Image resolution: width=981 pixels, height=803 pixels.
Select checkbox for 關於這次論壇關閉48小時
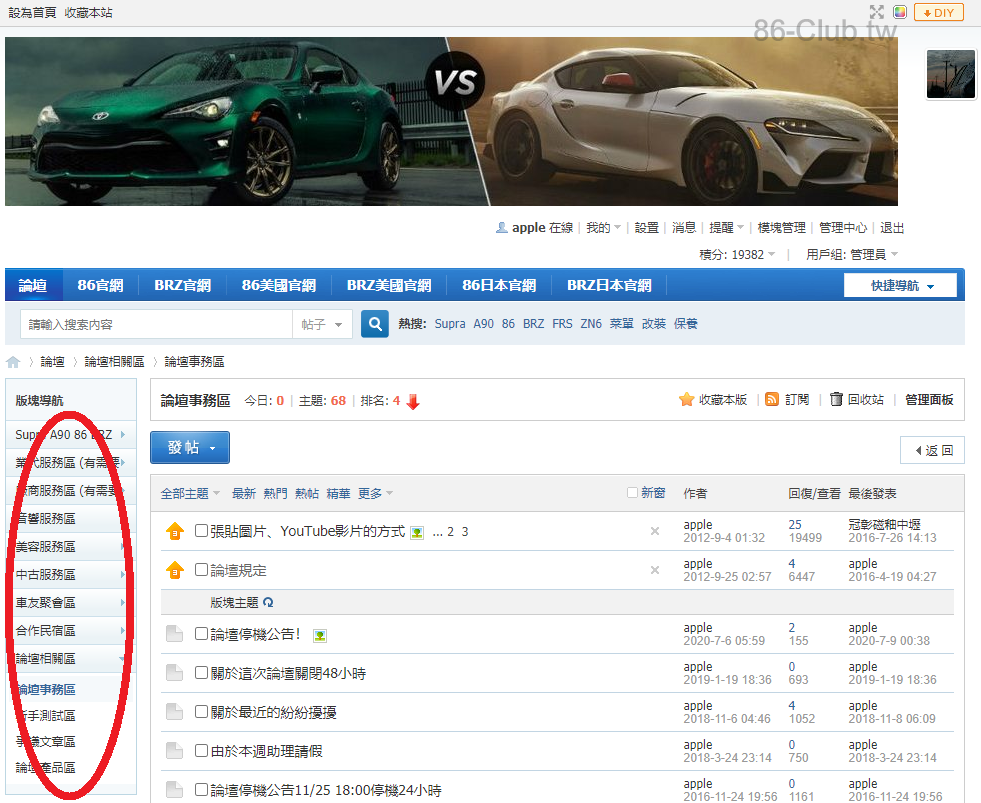(201, 672)
